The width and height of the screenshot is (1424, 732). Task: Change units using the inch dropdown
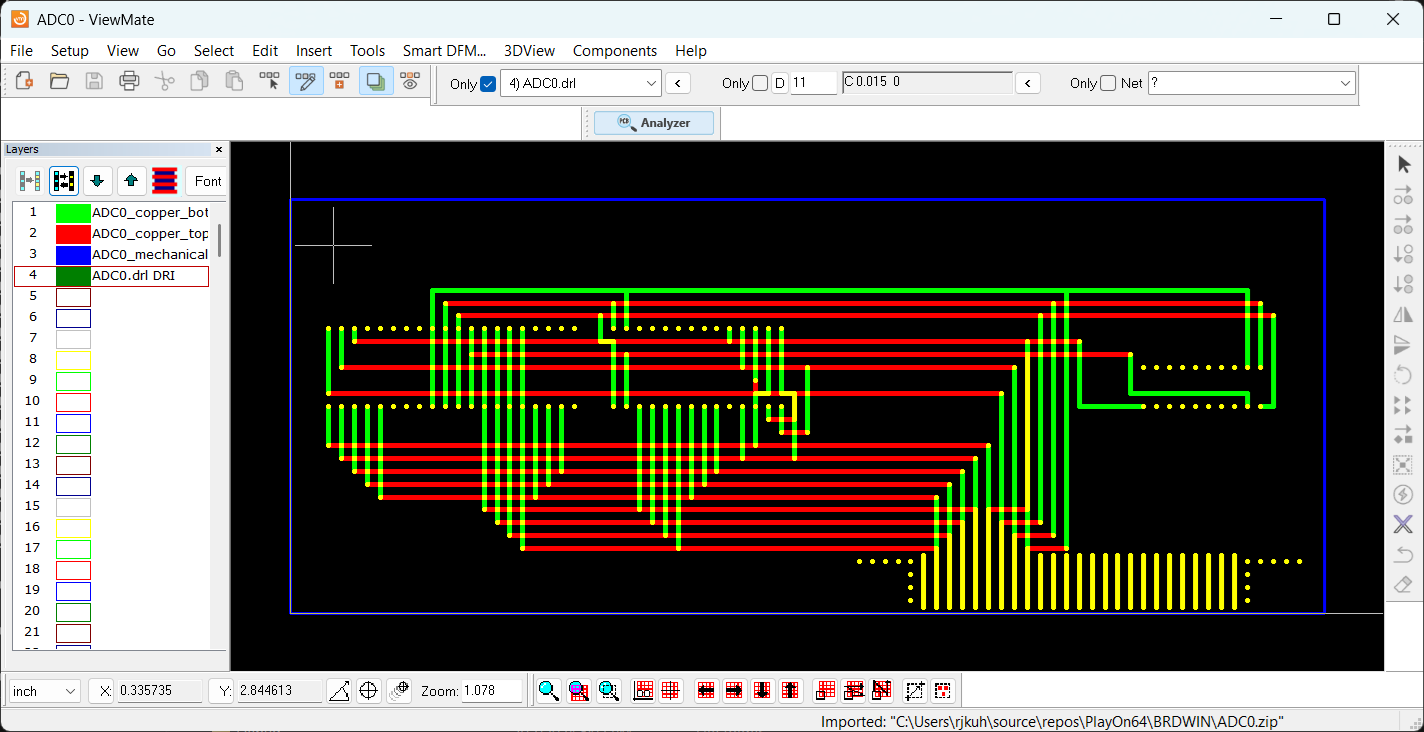(x=43, y=690)
